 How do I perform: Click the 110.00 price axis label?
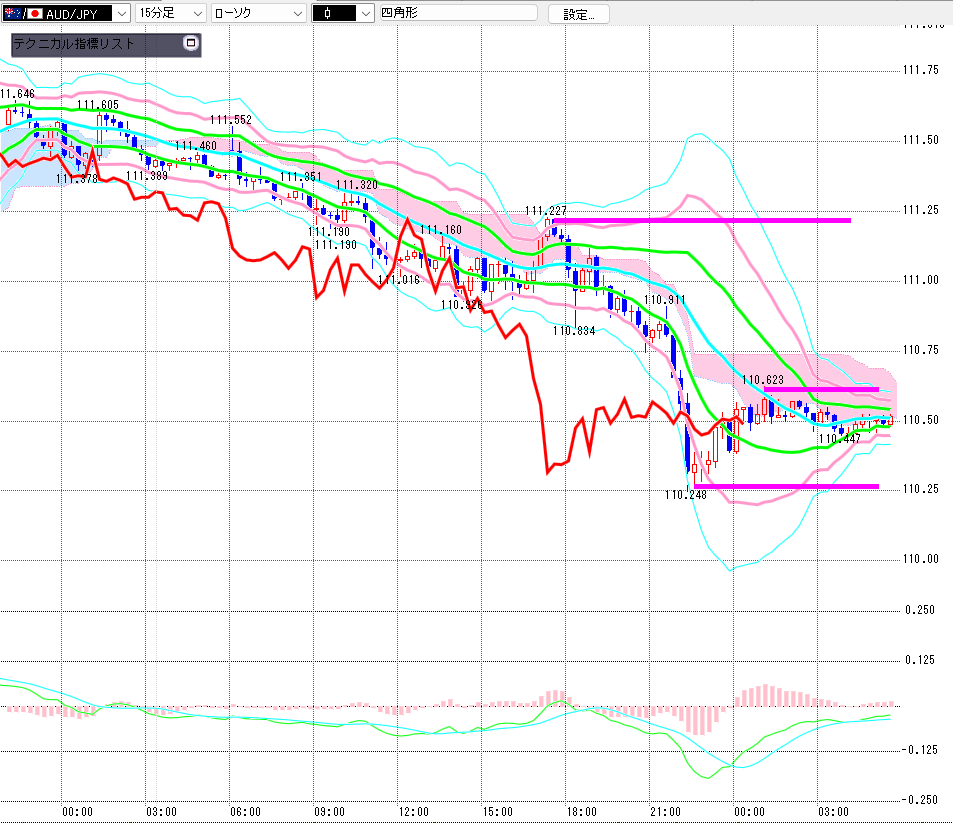click(921, 559)
